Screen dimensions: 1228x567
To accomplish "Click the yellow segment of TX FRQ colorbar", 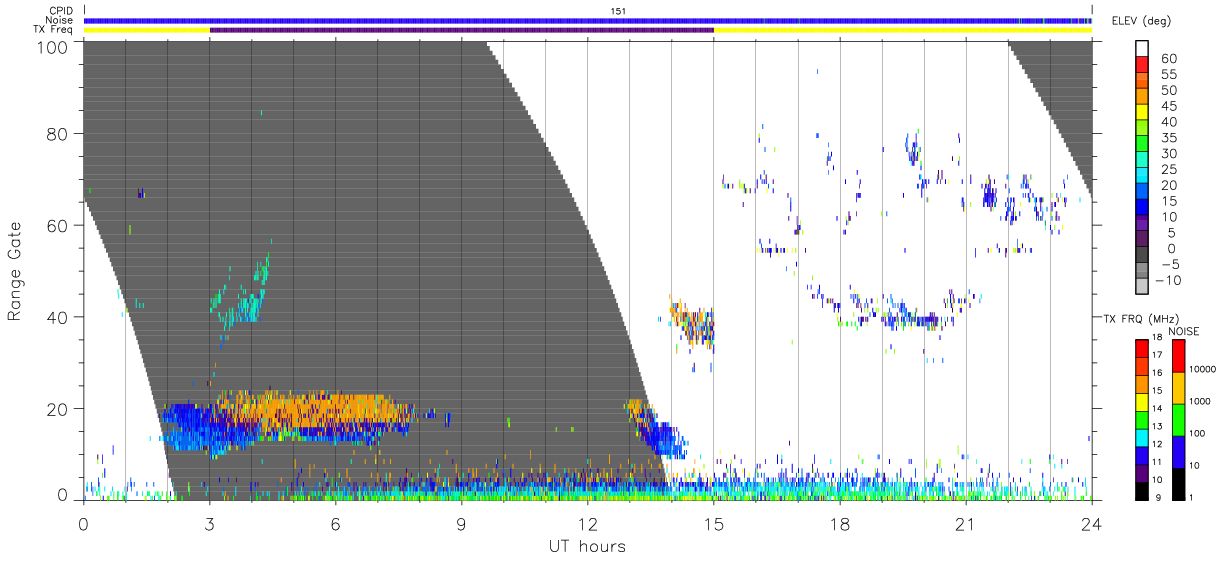I will (x=1142, y=402).
